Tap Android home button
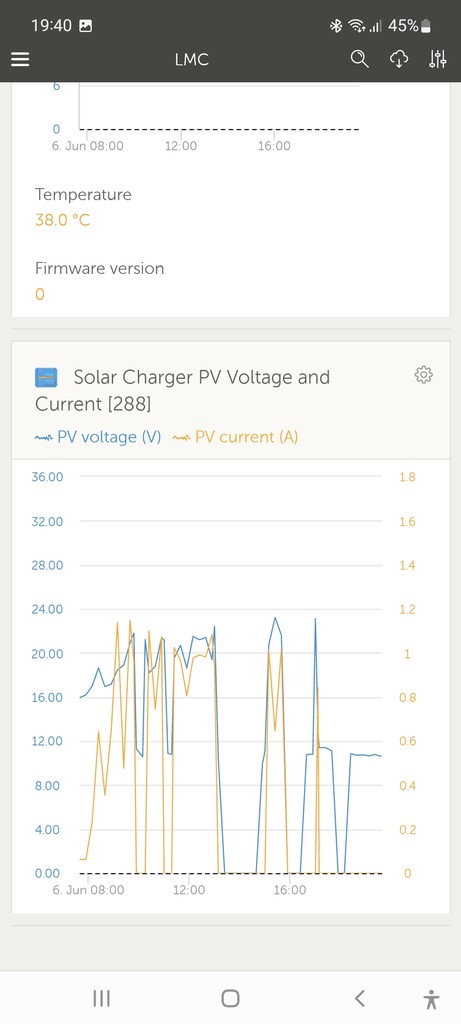This screenshot has width=461, height=1024. [x=230, y=998]
